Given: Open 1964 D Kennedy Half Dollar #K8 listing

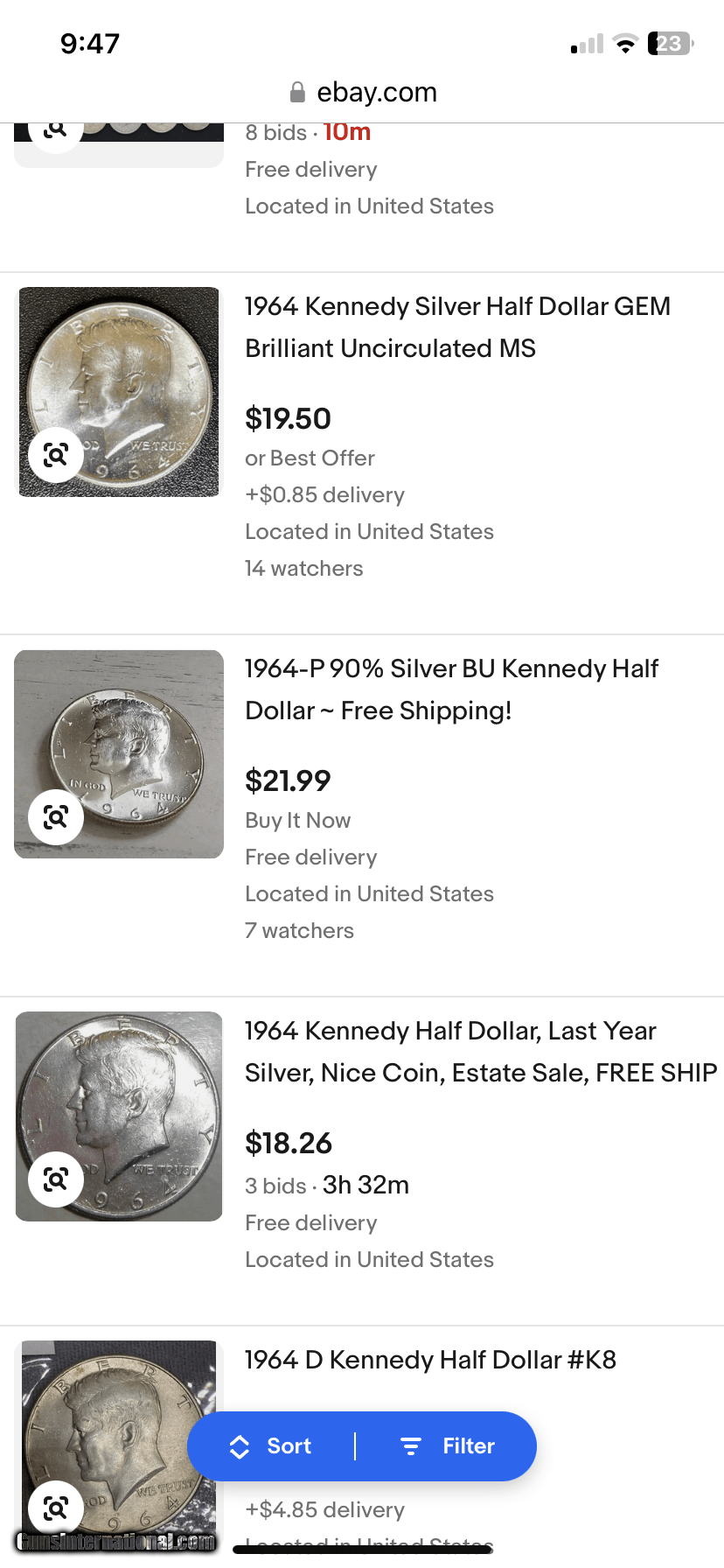Looking at the screenshot, I should (x=430, y=1360).
